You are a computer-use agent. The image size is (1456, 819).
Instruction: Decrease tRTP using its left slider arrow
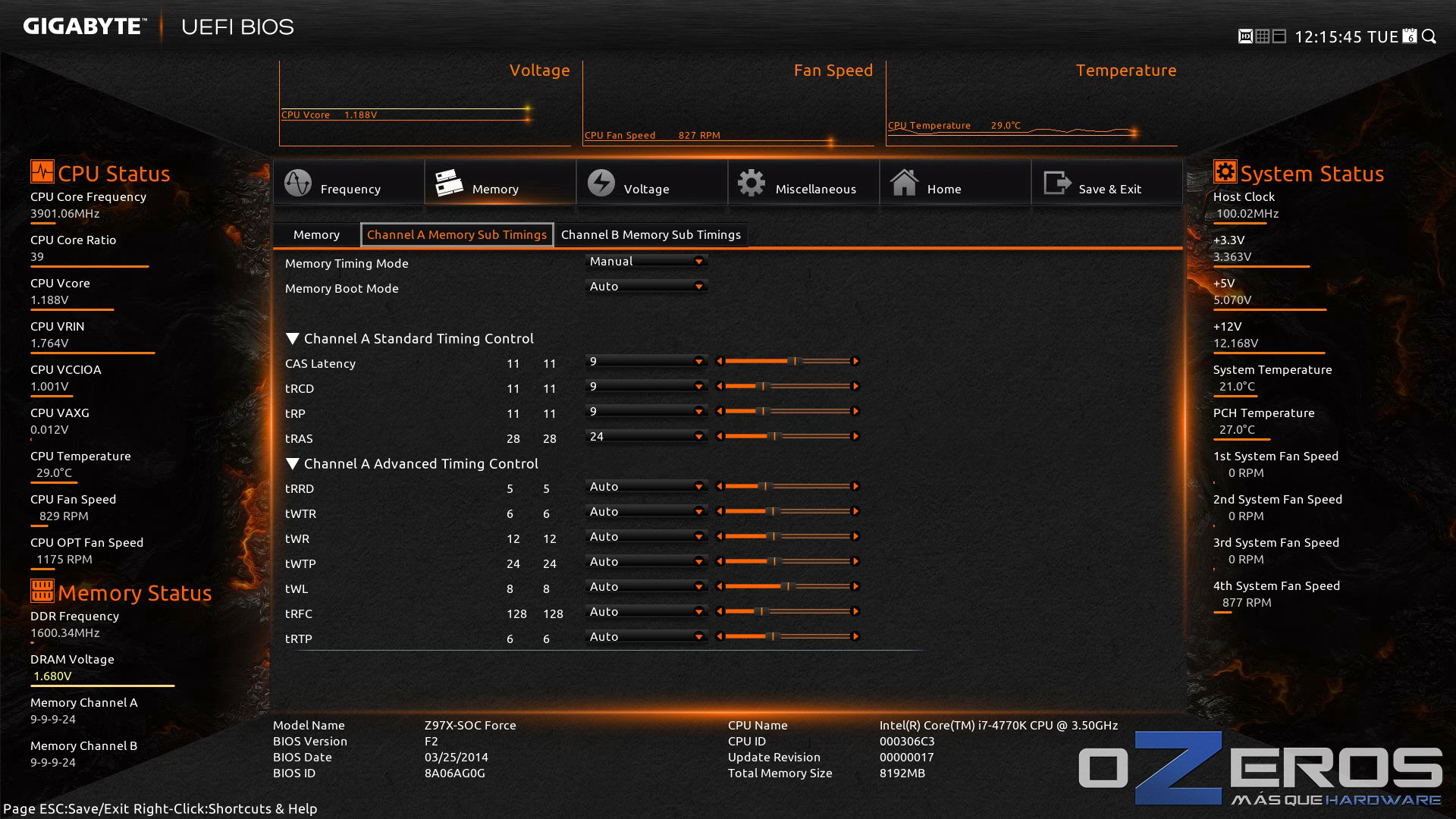(x=720, y=637)
